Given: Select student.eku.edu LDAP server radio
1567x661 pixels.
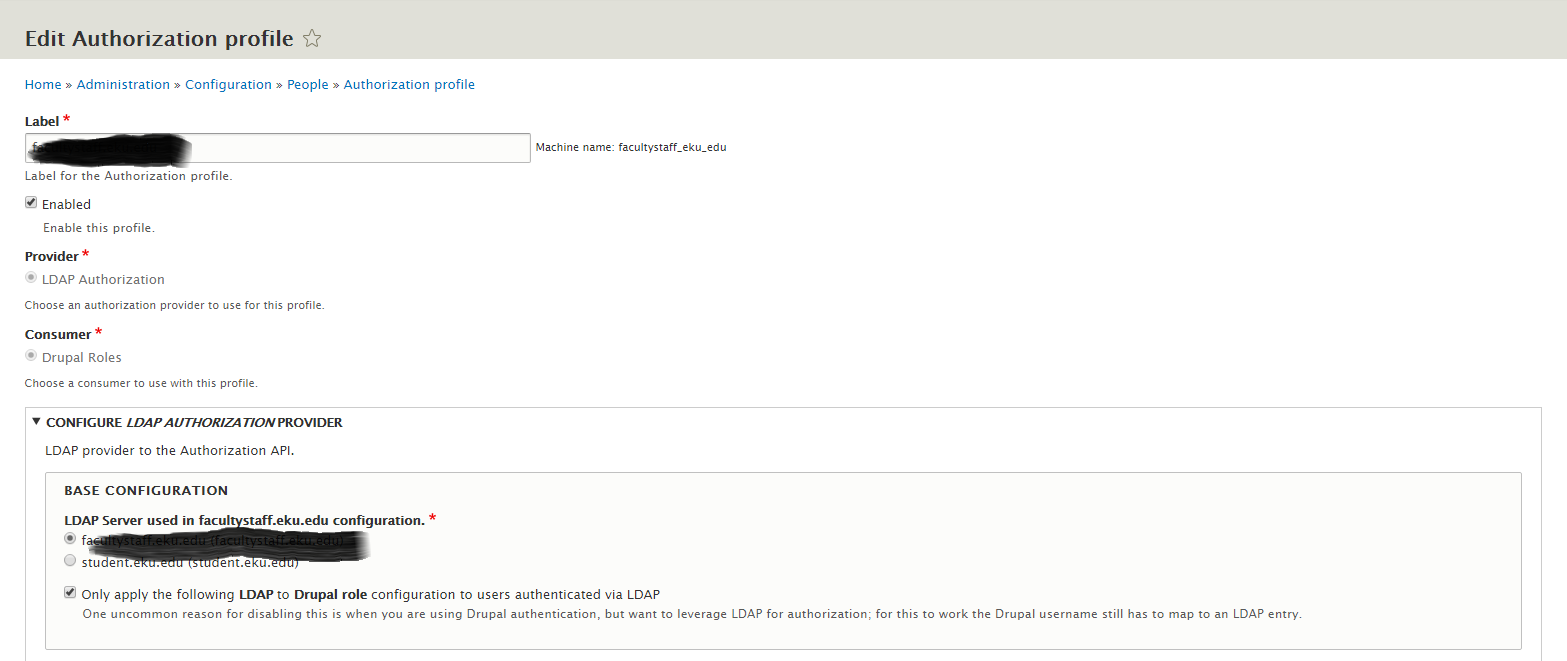Looking at the screenshot, I should pos(70,560).
